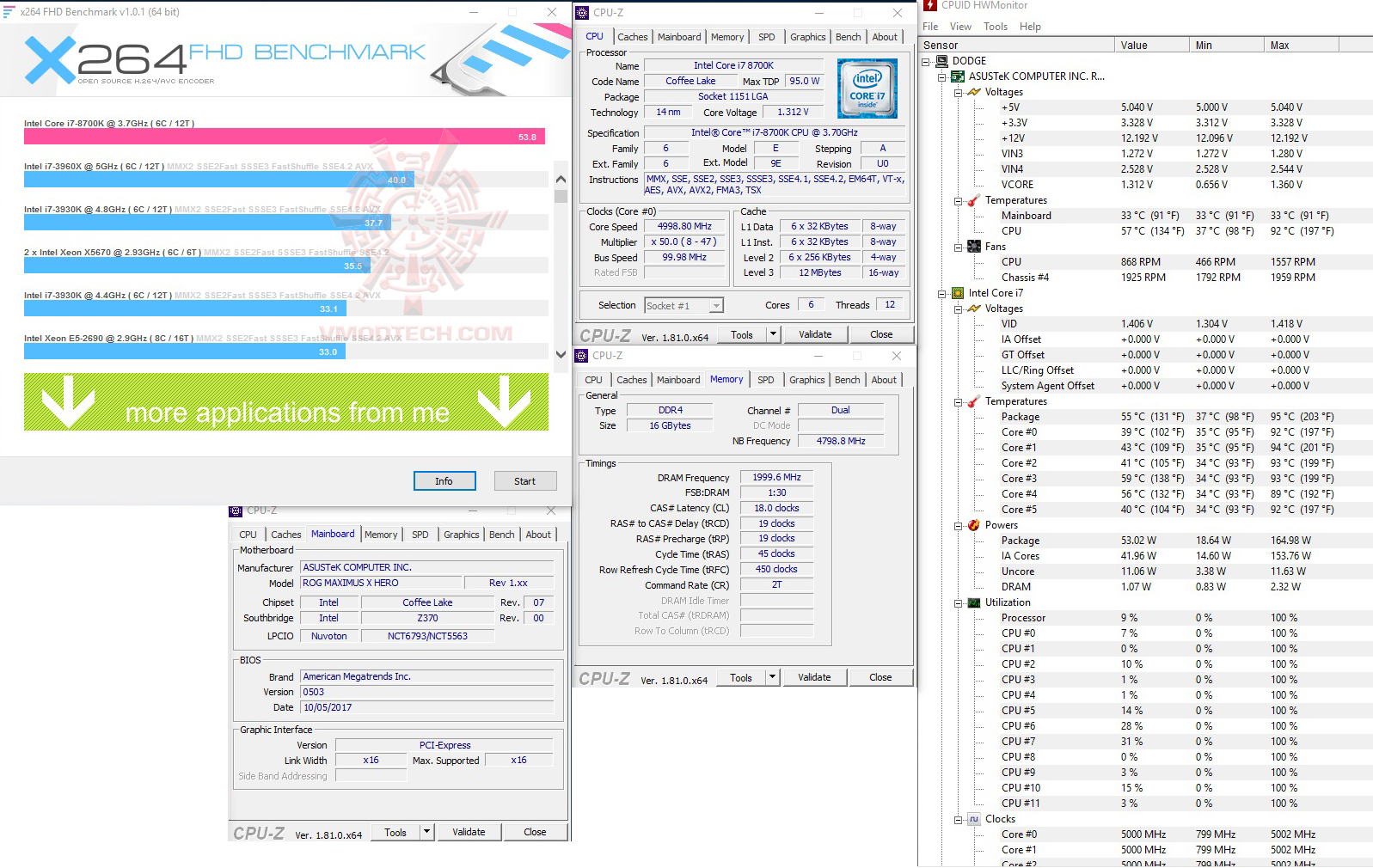The image size is (1373, 868).
Task: Click the Sensor column header
Action: pos(1016,46)
